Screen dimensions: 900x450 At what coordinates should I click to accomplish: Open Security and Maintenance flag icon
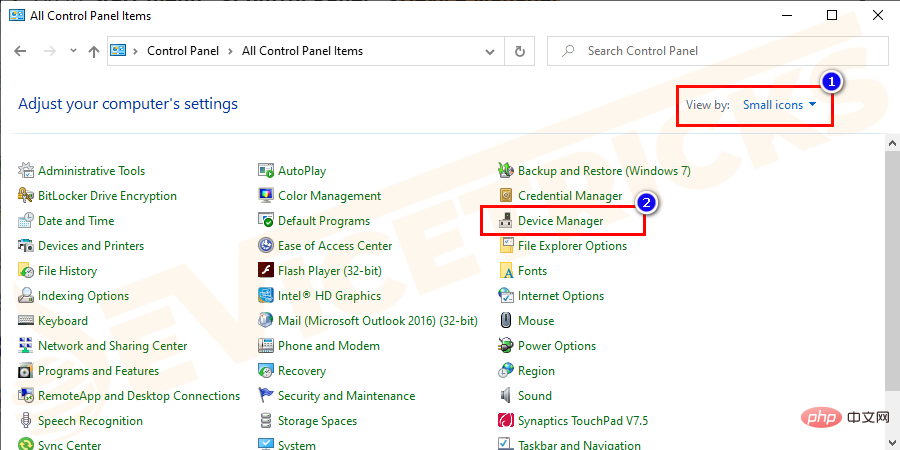tap(266, 395)
